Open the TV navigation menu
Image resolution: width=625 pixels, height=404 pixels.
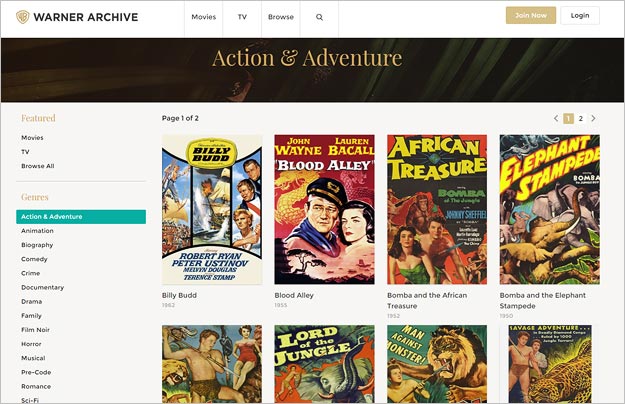pos(242,17)
